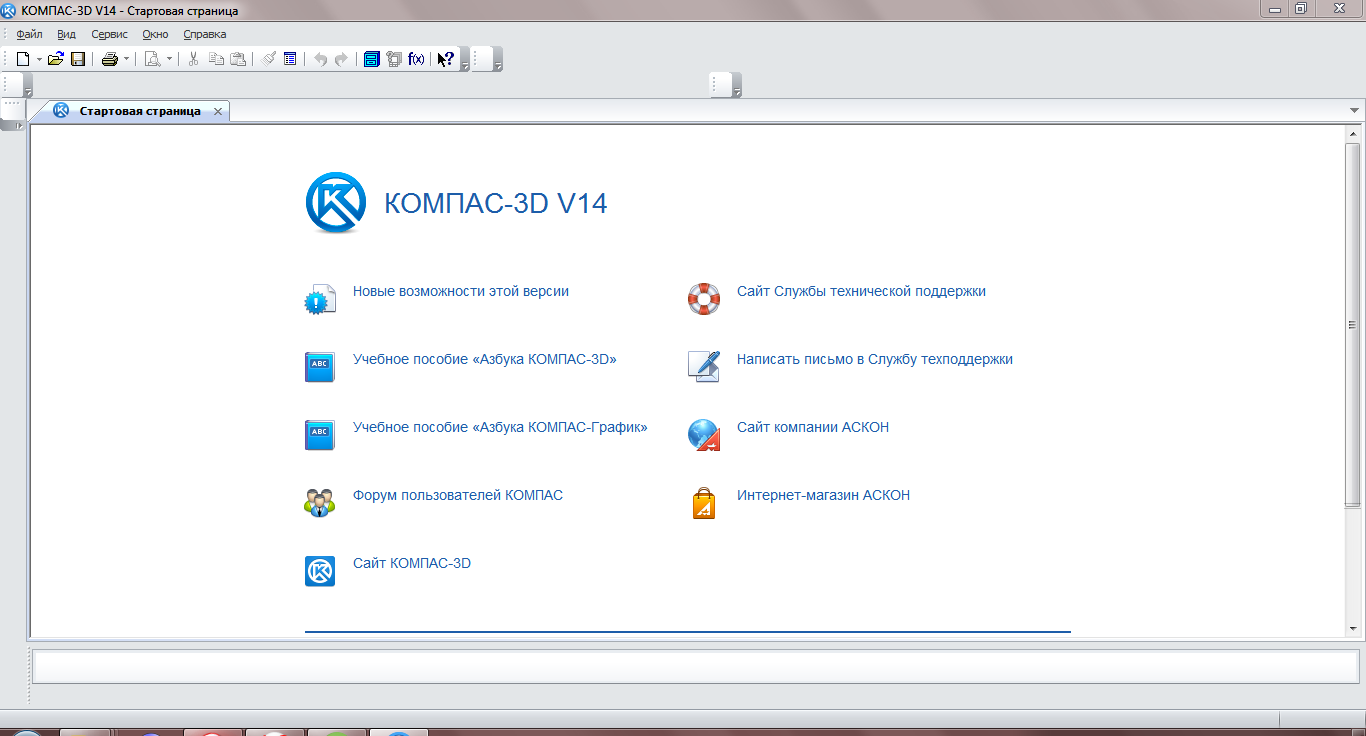Open the Справка menu

point(205,34)
